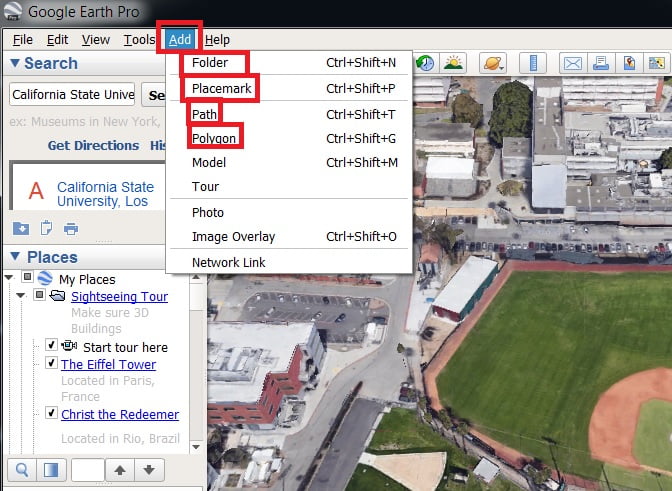
Task: Collapse the Places panel triangle
Action: (15, 256)
